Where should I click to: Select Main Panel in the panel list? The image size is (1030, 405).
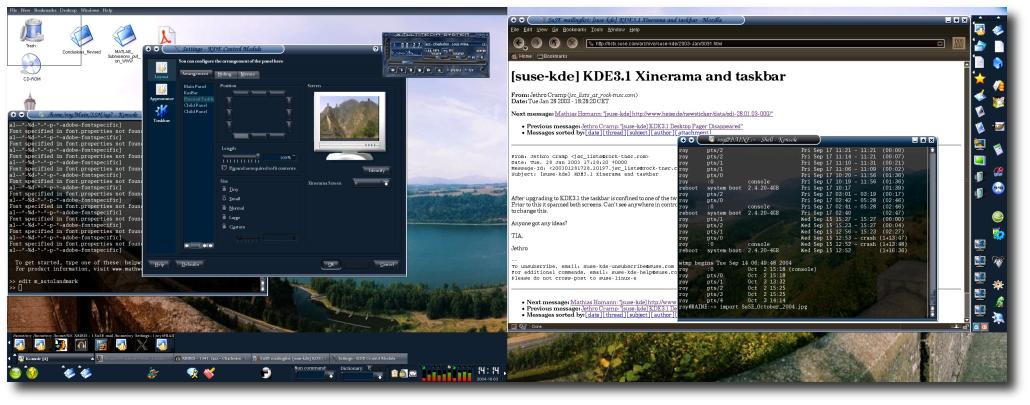click(194, 87)
